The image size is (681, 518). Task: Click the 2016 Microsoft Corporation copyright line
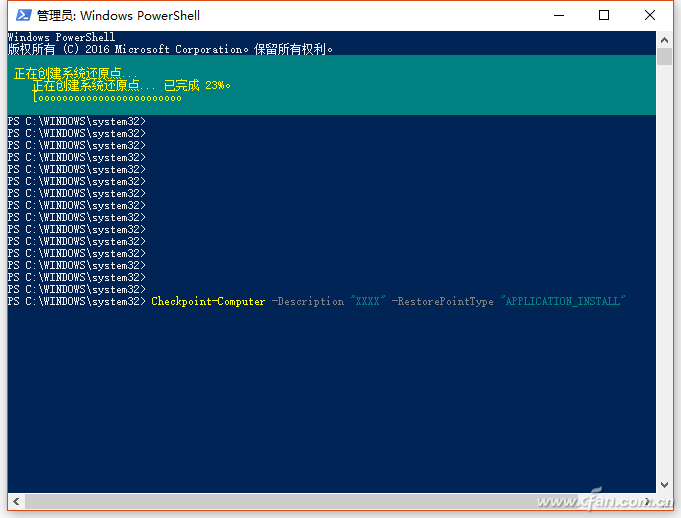click(x=170, y=49)
